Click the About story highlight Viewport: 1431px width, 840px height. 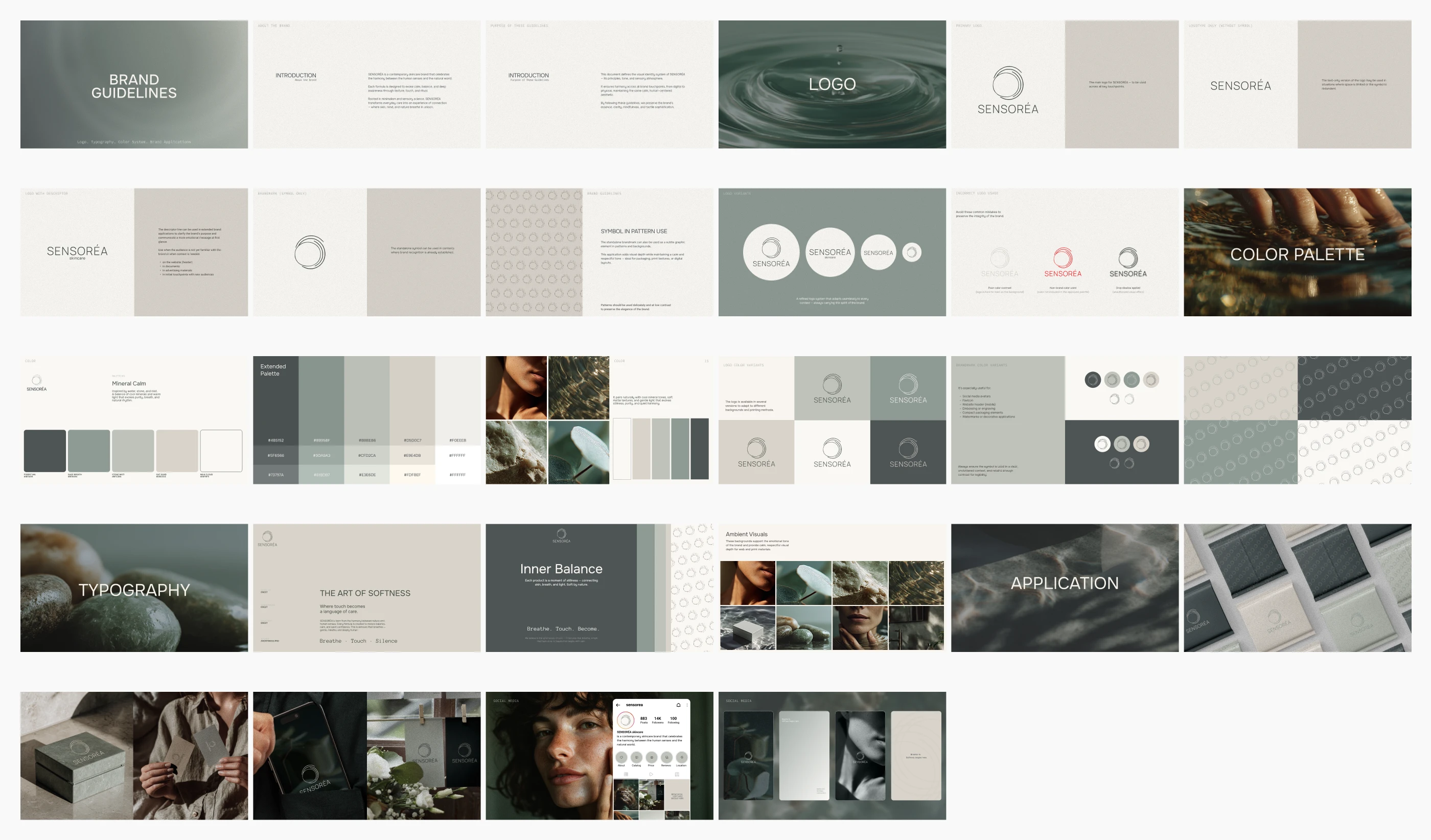pos(622,757)
